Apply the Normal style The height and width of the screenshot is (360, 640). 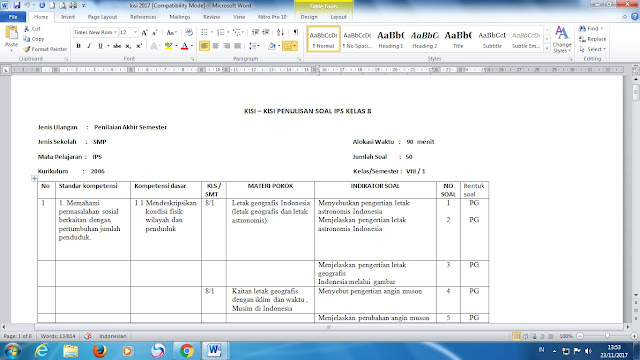(323, 39)
